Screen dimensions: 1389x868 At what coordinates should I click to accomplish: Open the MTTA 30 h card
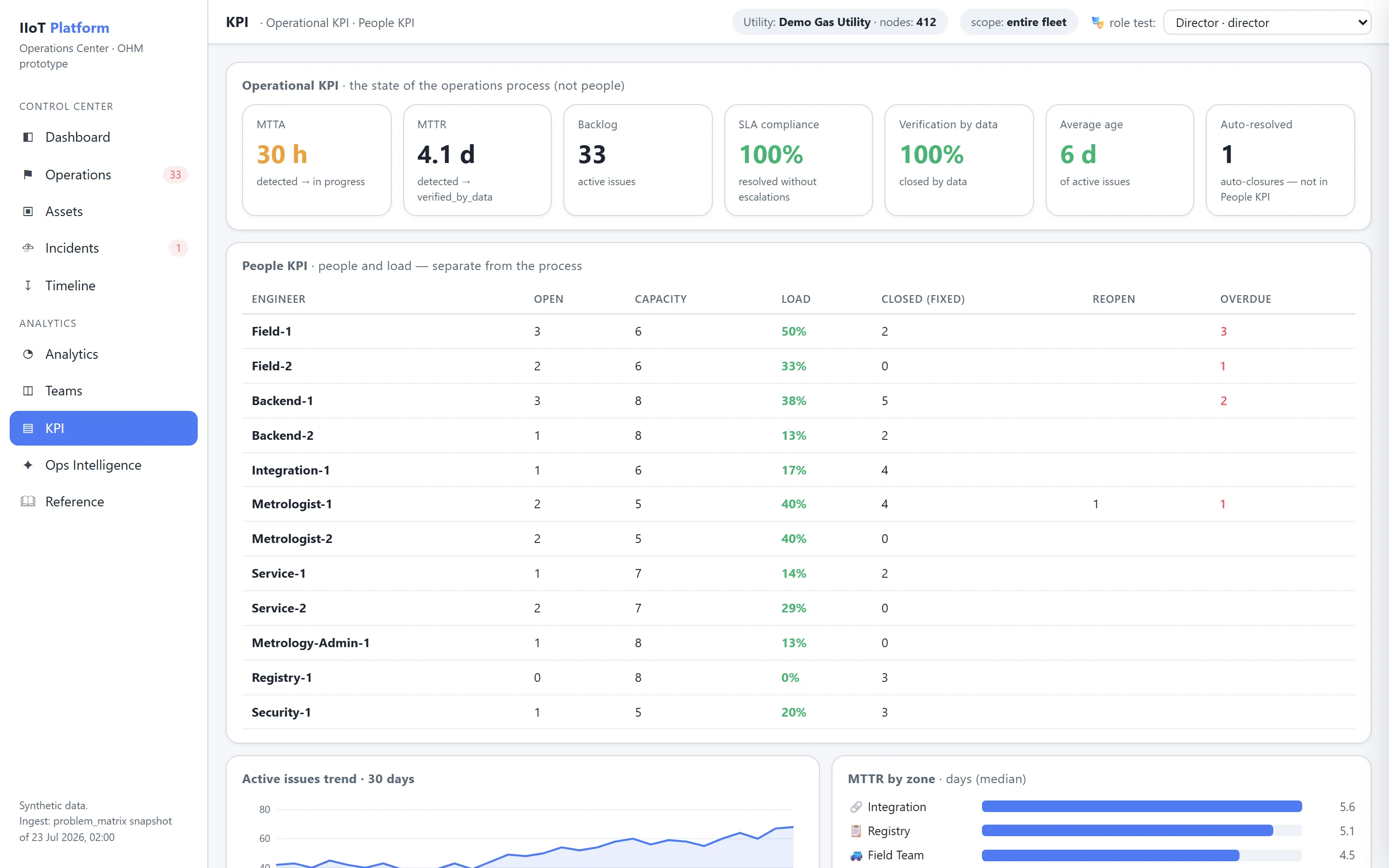(317, 160)
